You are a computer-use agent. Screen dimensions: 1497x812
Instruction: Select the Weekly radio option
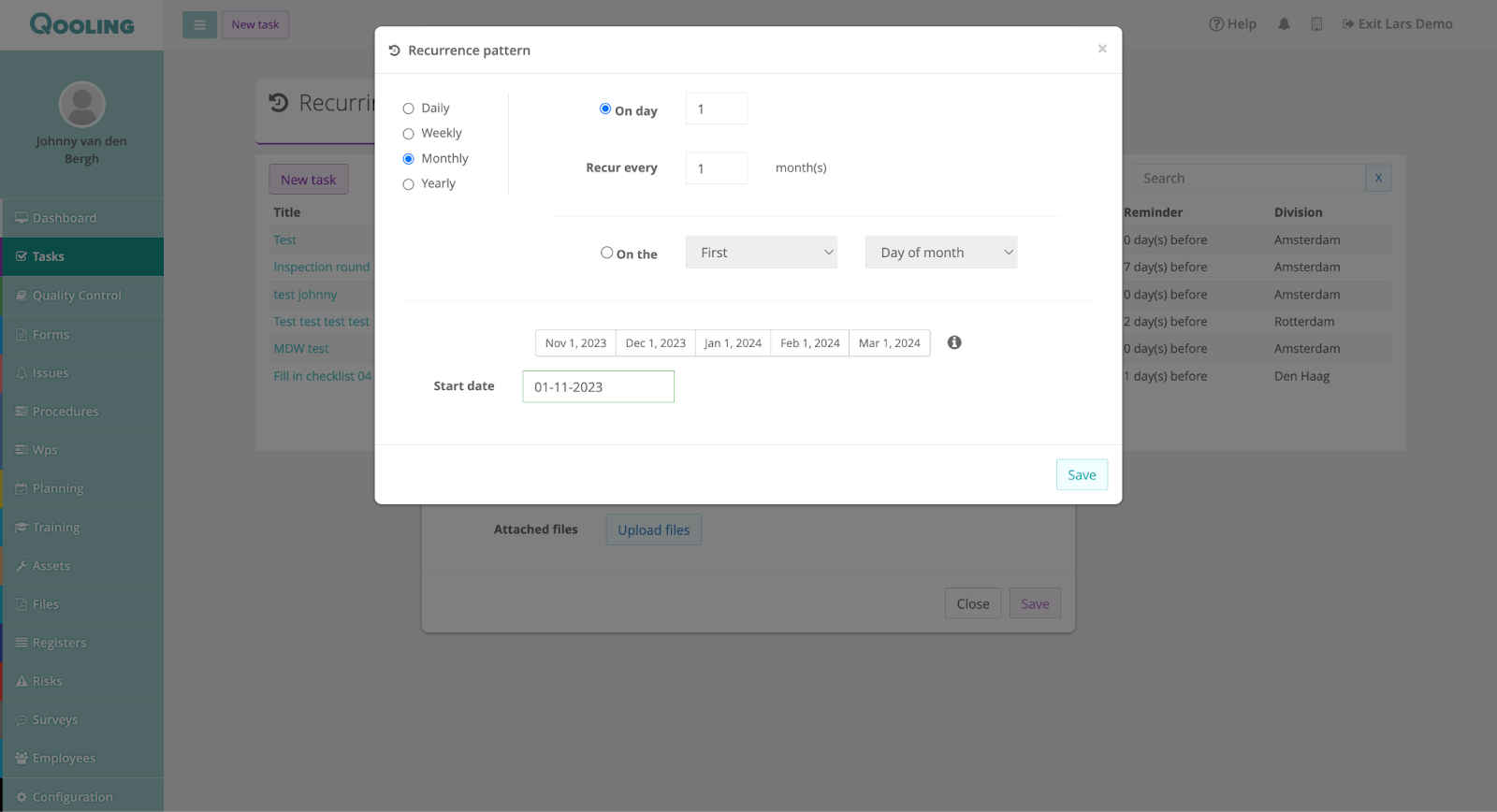408,134
